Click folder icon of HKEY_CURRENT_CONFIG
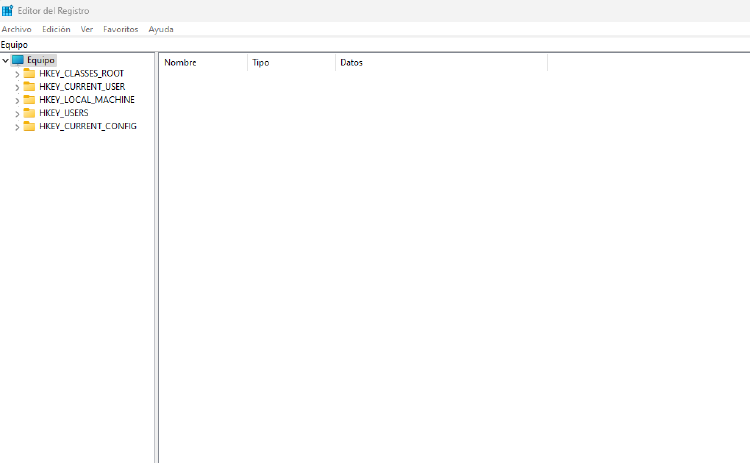Image resolution: width=750 pixels, height=463 pixels. coord(29,126)
